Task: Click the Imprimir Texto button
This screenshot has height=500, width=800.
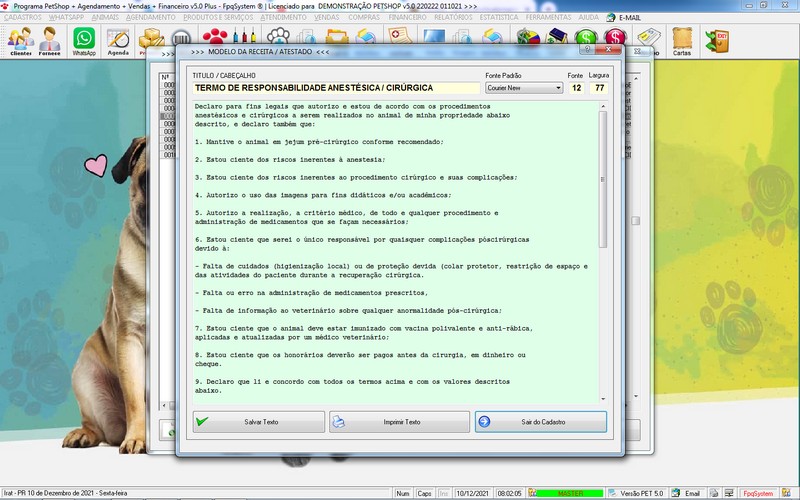Action: point(399,422)
